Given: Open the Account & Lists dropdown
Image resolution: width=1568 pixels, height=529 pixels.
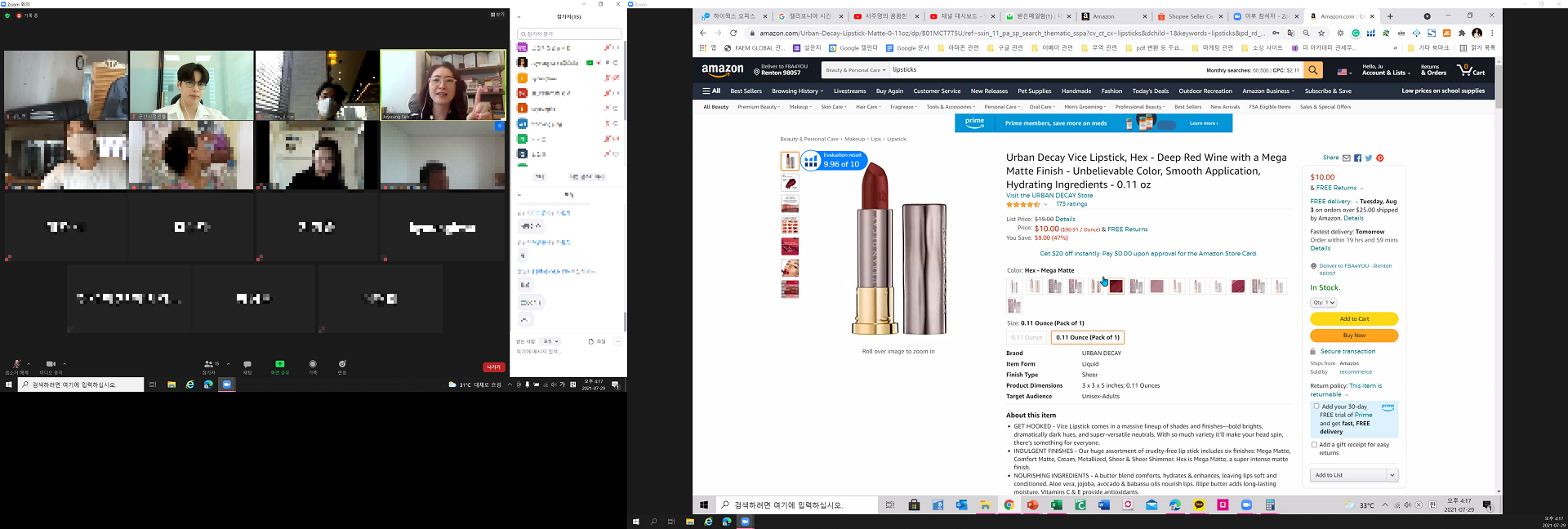Looking at the screenshot, I should click(1386, 70).
